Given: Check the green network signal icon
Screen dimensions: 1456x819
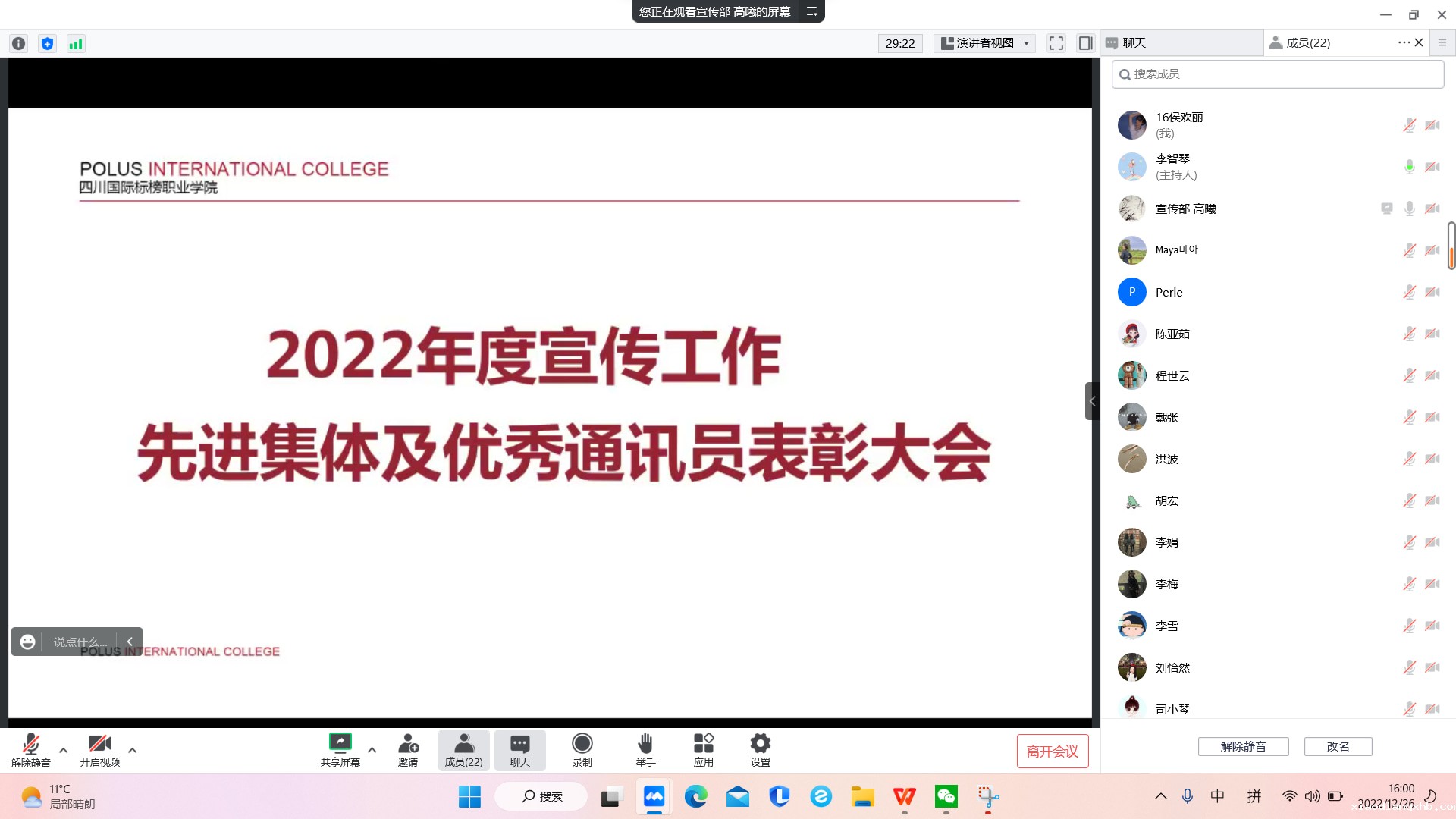Looking at the screenshot, I should coord(76,43).
